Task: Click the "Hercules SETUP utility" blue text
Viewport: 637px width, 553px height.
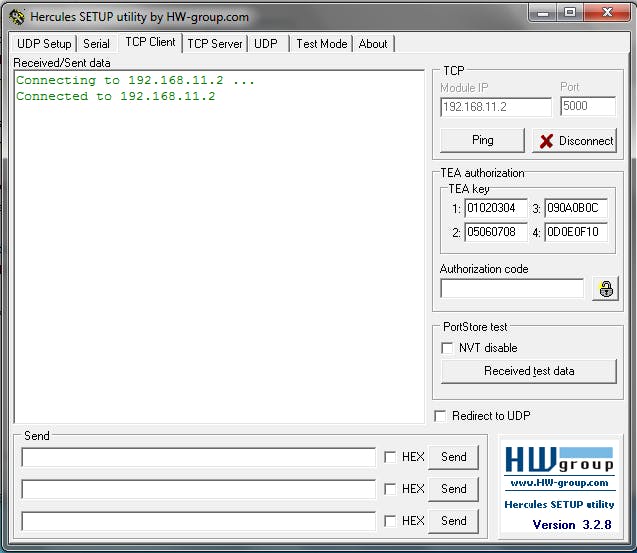Action: (559, 504)
